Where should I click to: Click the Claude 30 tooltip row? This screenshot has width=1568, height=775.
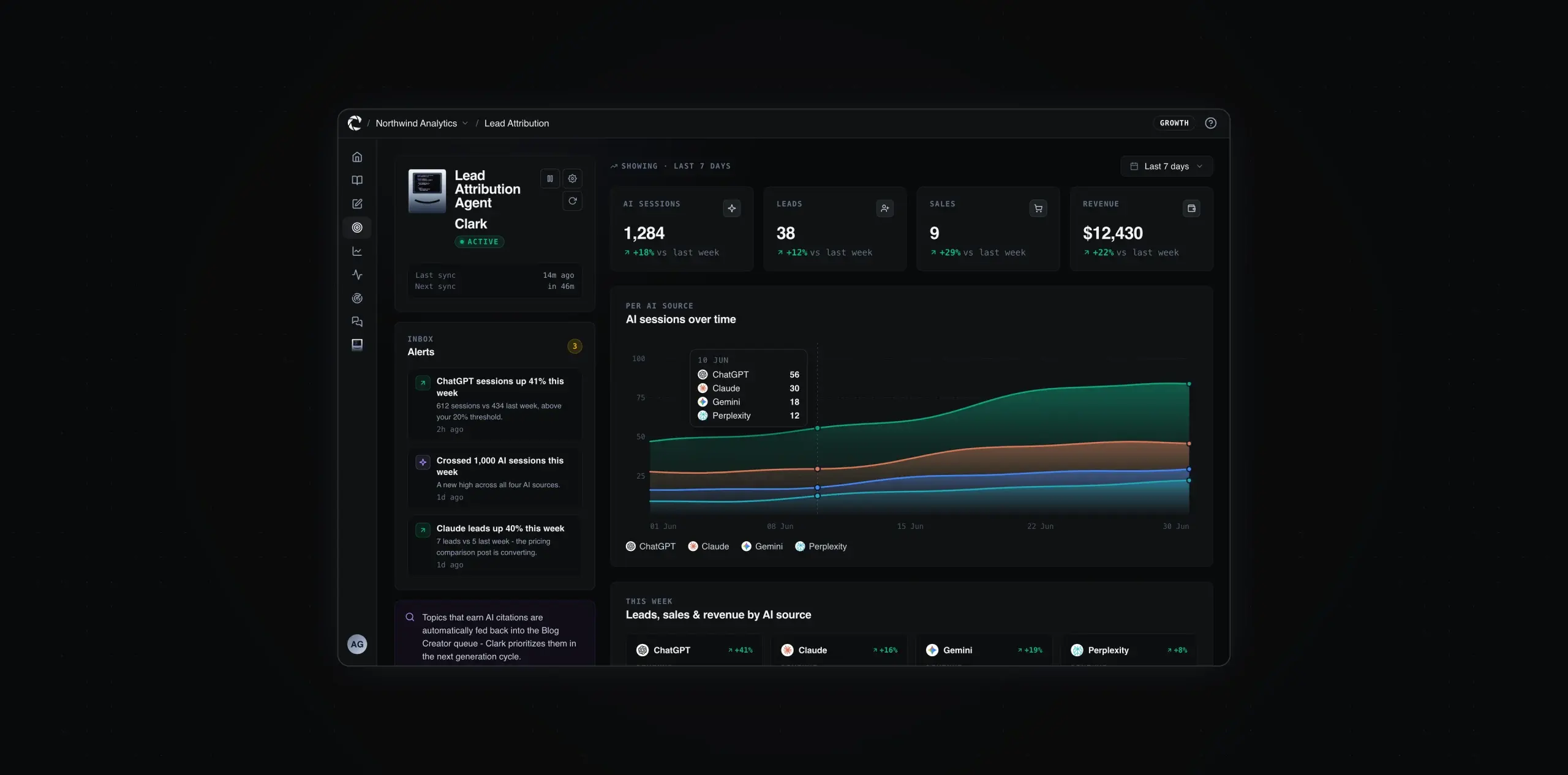click(748, 389)
